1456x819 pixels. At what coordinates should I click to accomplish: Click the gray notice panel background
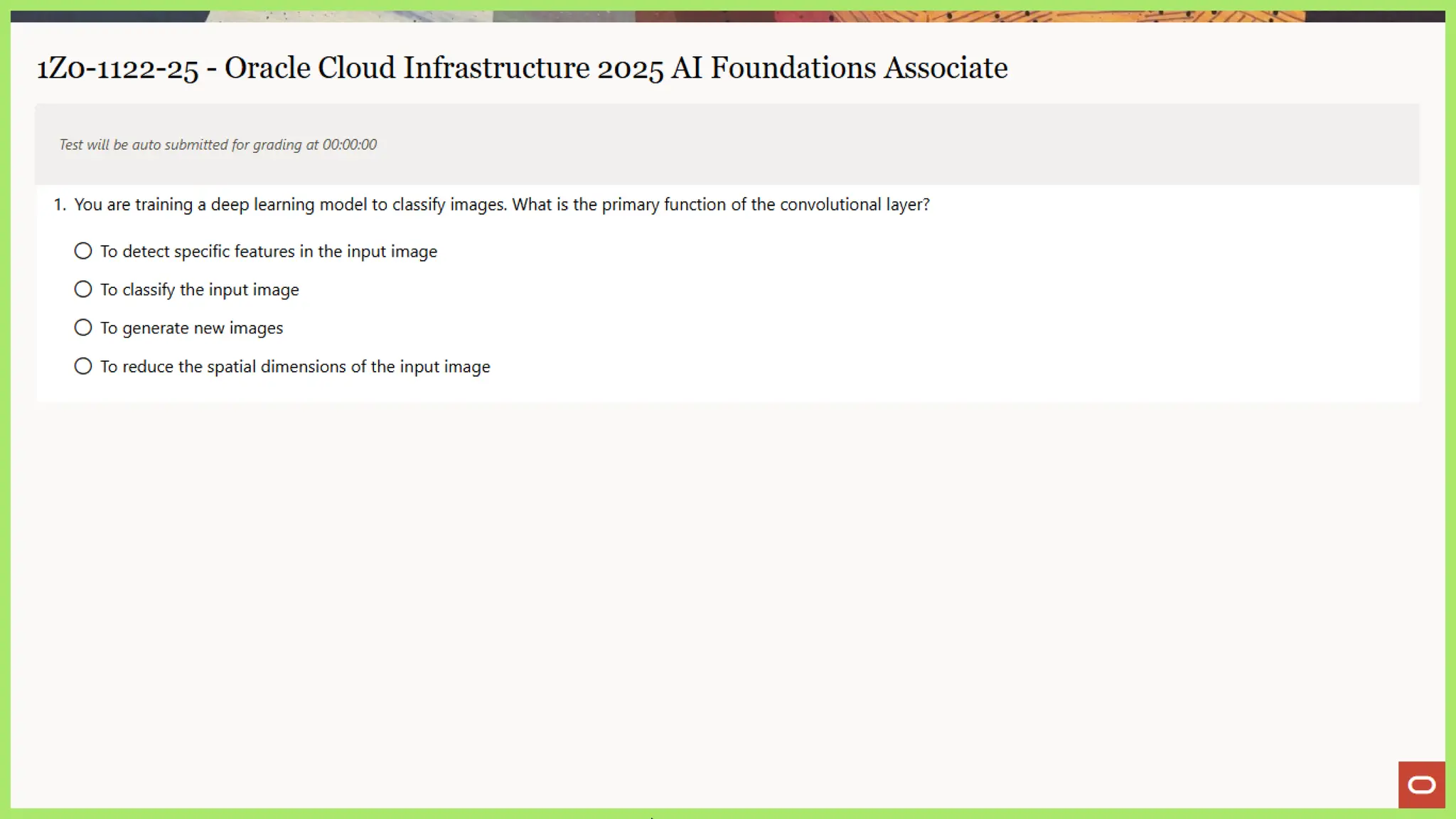coord(853,145)
